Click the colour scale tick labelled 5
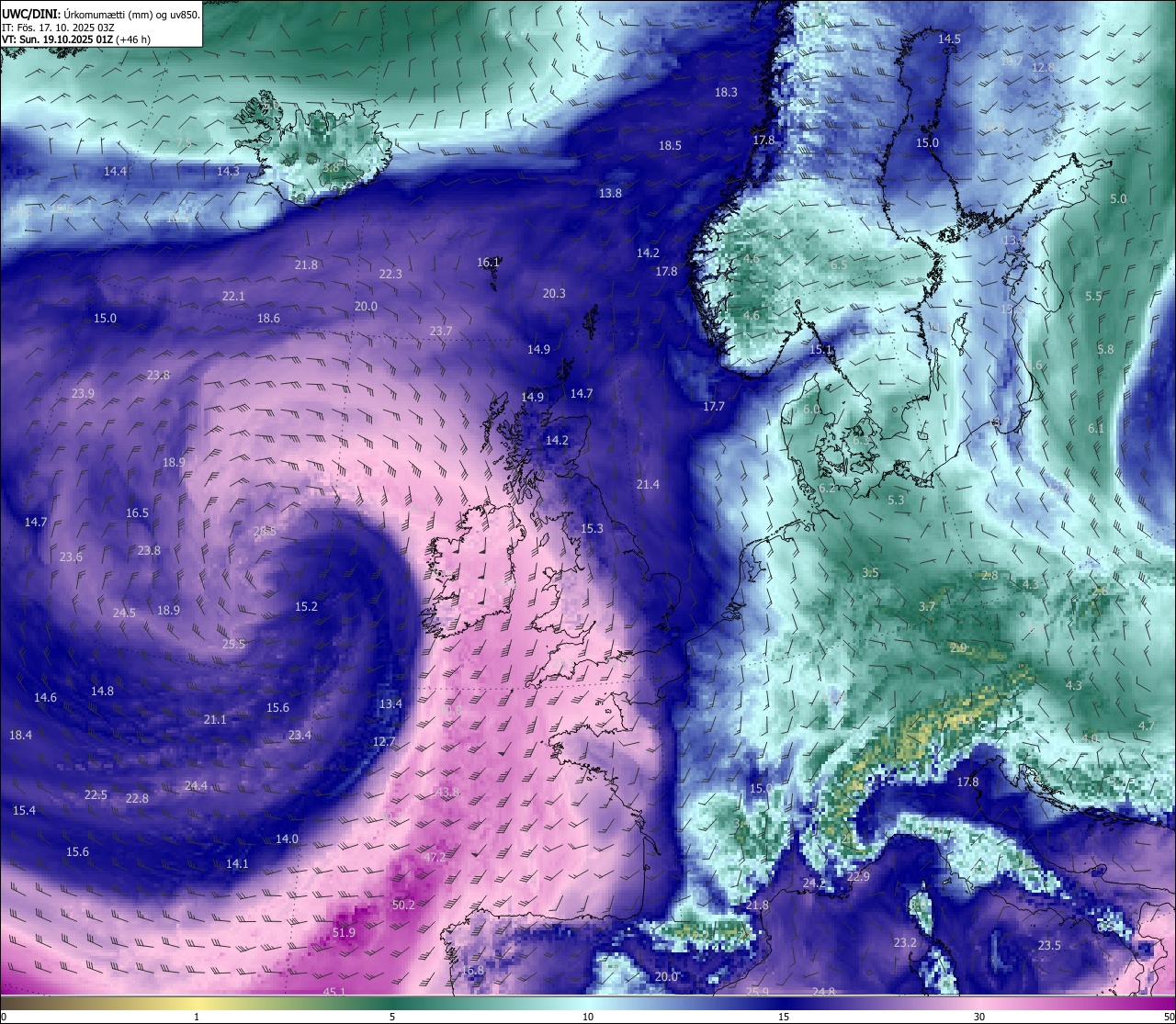Screen dimensions: 1176x1024 [392, 1017]
